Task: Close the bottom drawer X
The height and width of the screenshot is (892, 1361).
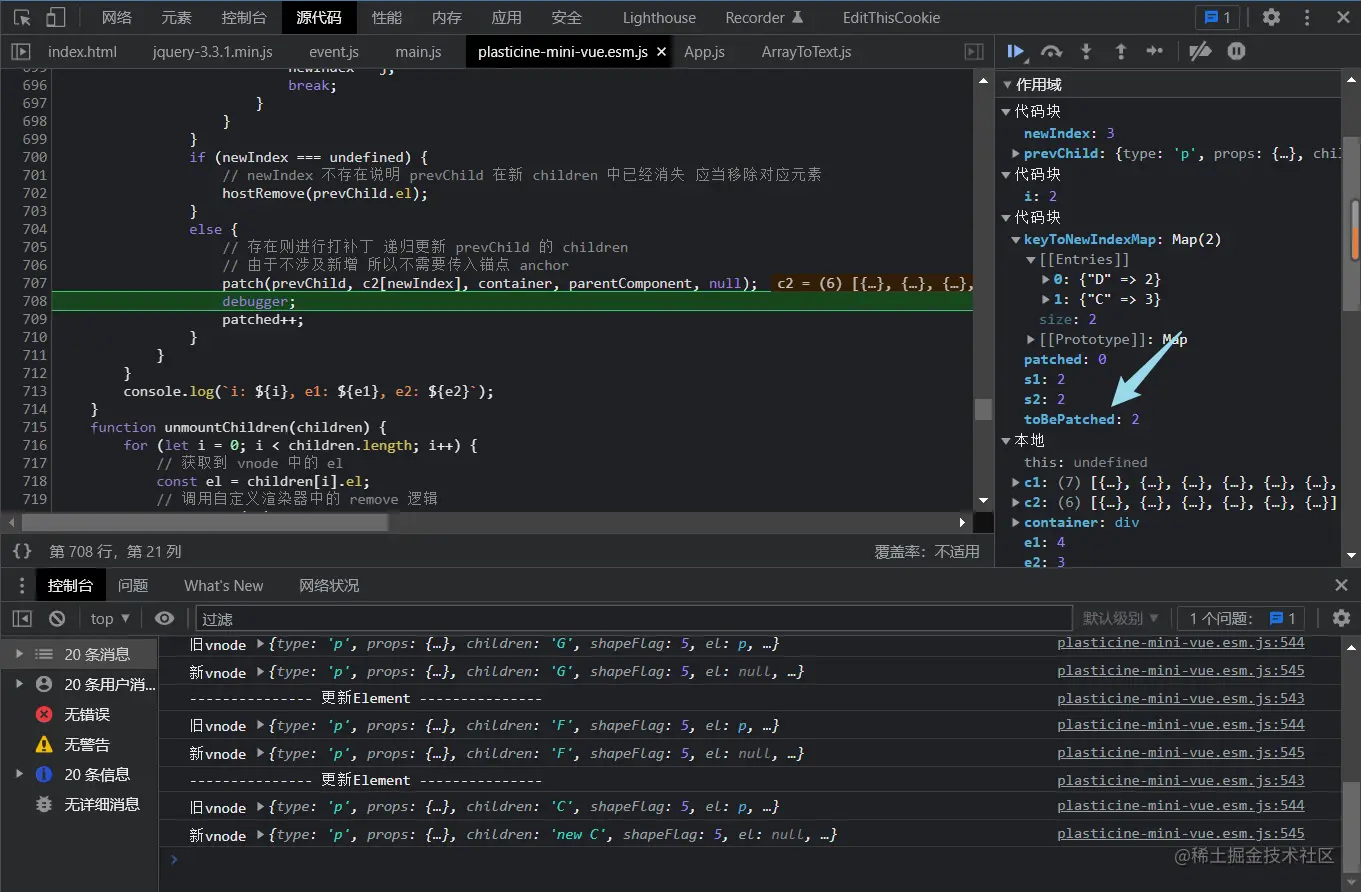Action: click(1341, 585)
